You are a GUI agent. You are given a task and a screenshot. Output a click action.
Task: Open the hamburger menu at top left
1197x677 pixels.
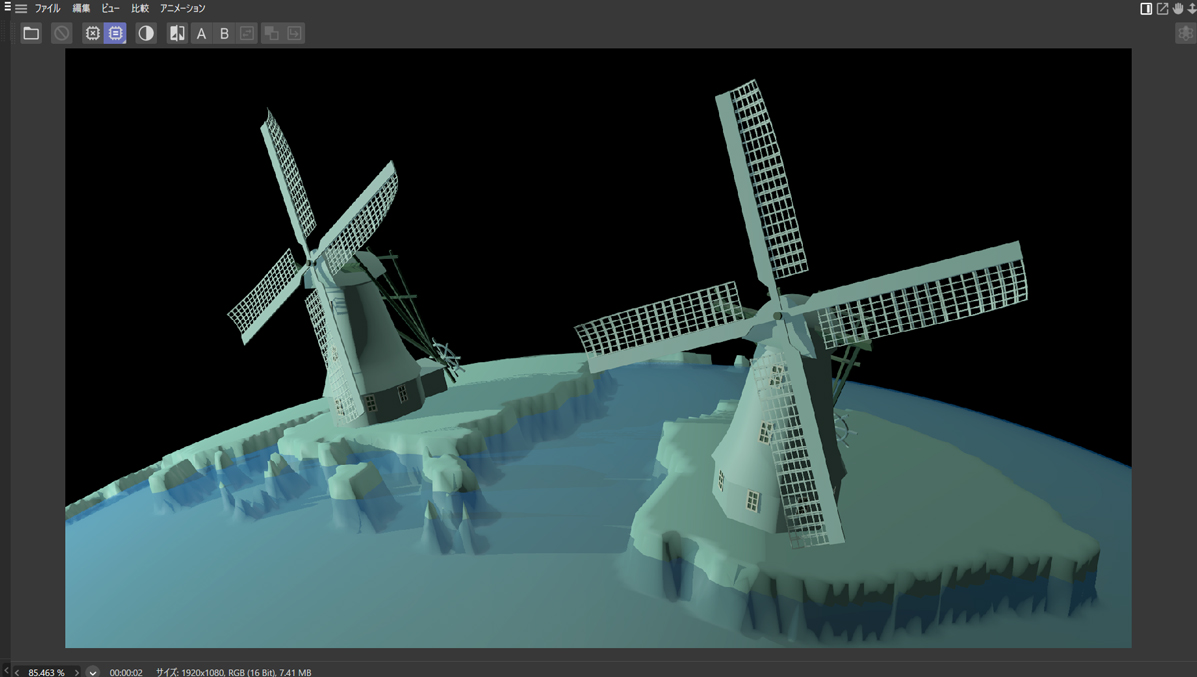[x=21, y=8]
